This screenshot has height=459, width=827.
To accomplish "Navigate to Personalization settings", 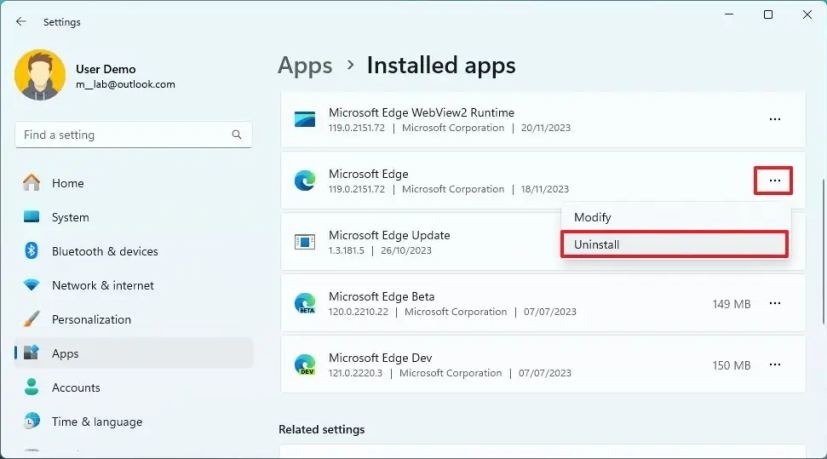I will [91, 319].
